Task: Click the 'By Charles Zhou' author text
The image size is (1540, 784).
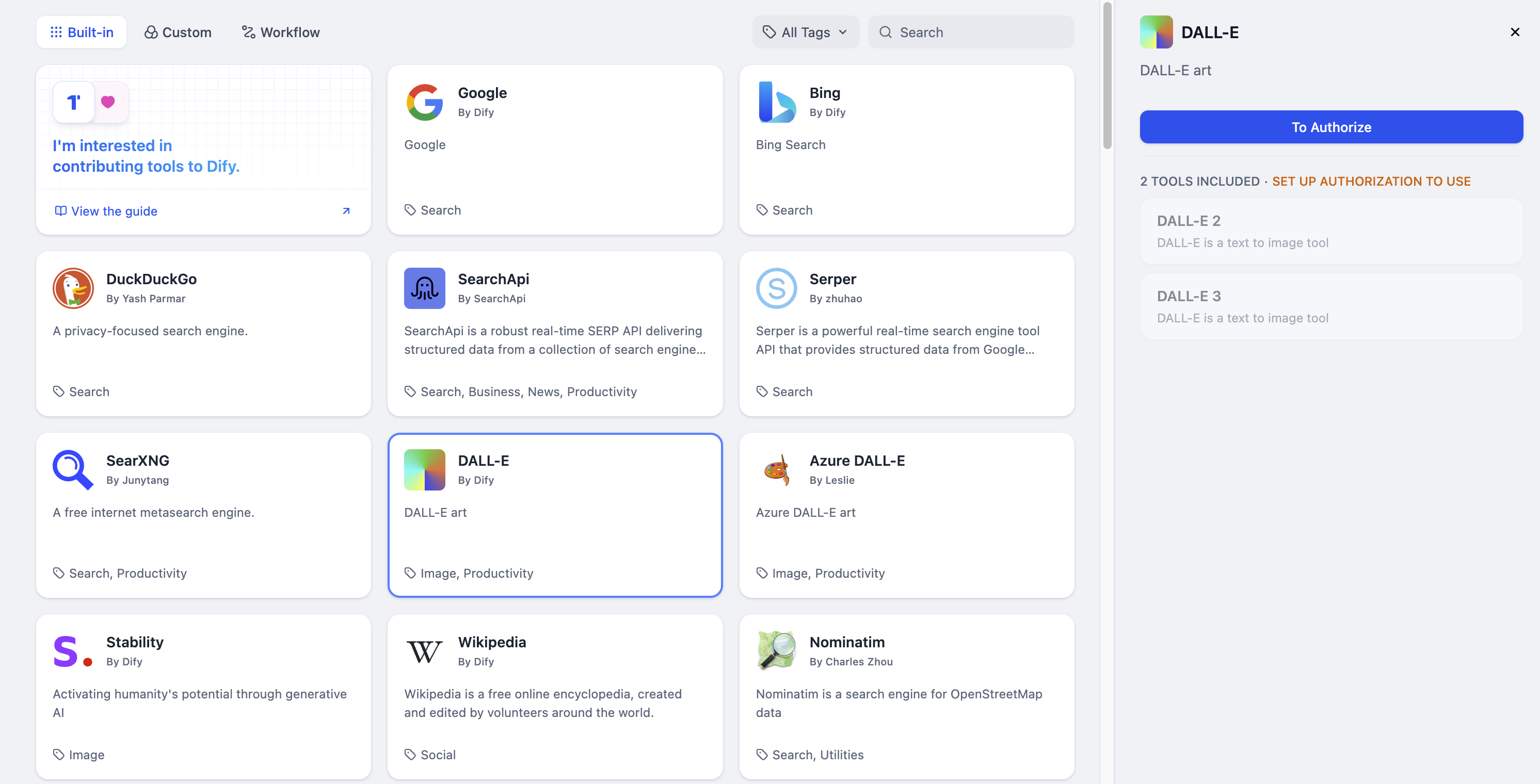Action: pos(851,661)
